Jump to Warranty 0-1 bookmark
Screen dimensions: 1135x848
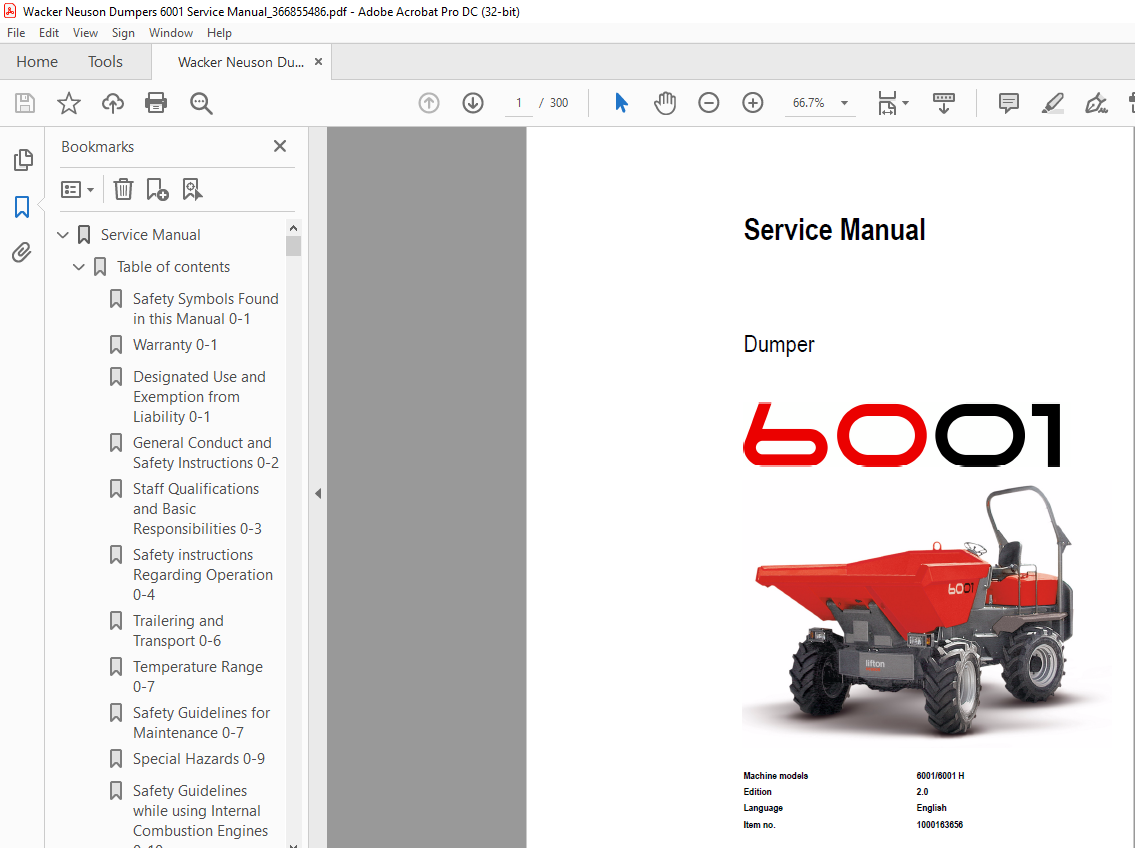[x=174, y=345]
